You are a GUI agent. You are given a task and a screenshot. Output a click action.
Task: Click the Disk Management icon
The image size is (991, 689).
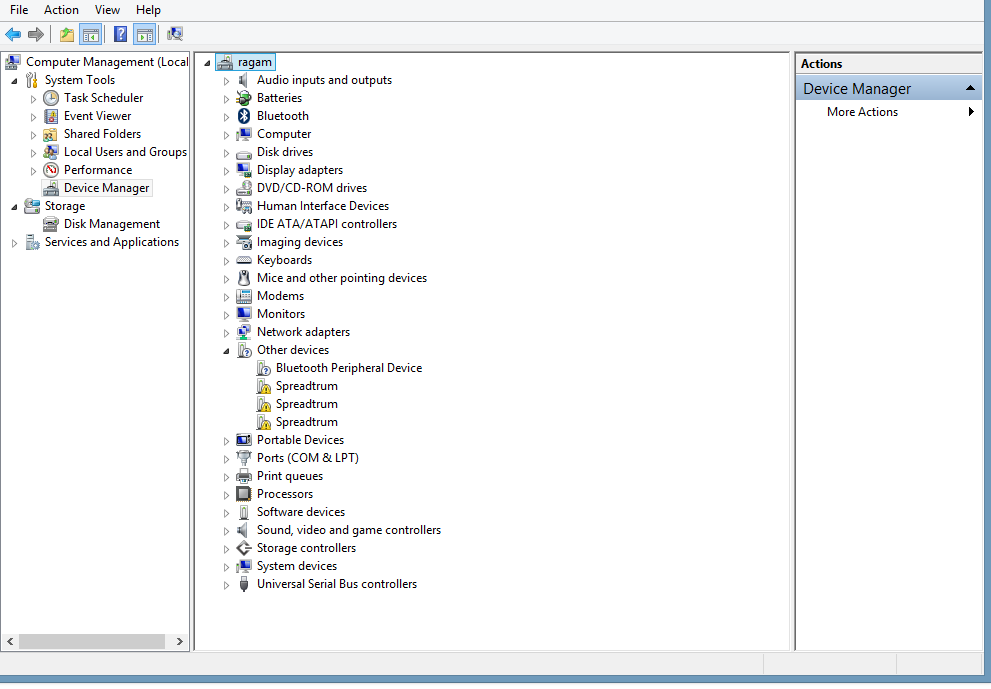coord(50,224)
